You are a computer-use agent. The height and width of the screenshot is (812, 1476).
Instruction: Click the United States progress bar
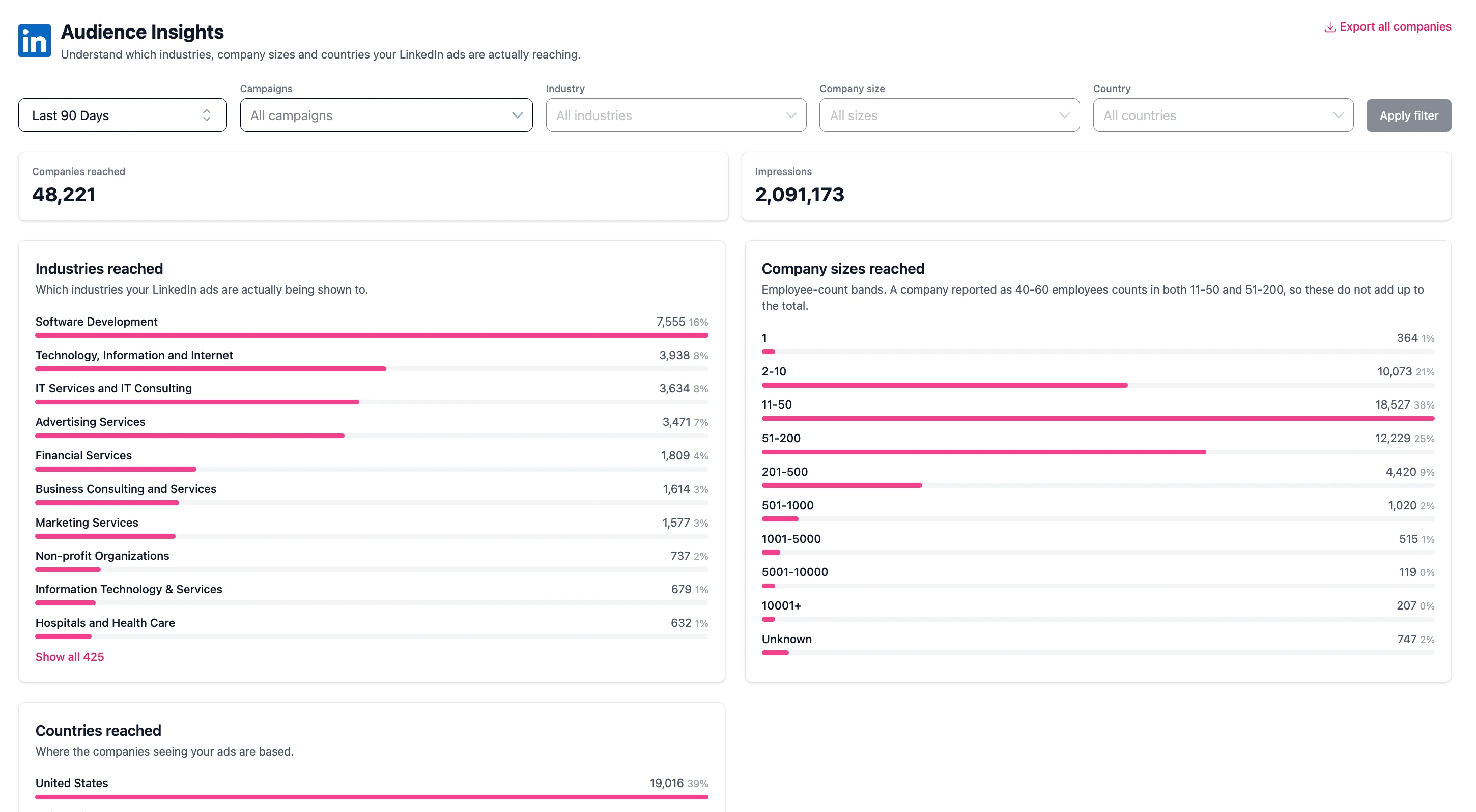click(x=372, y=797)
